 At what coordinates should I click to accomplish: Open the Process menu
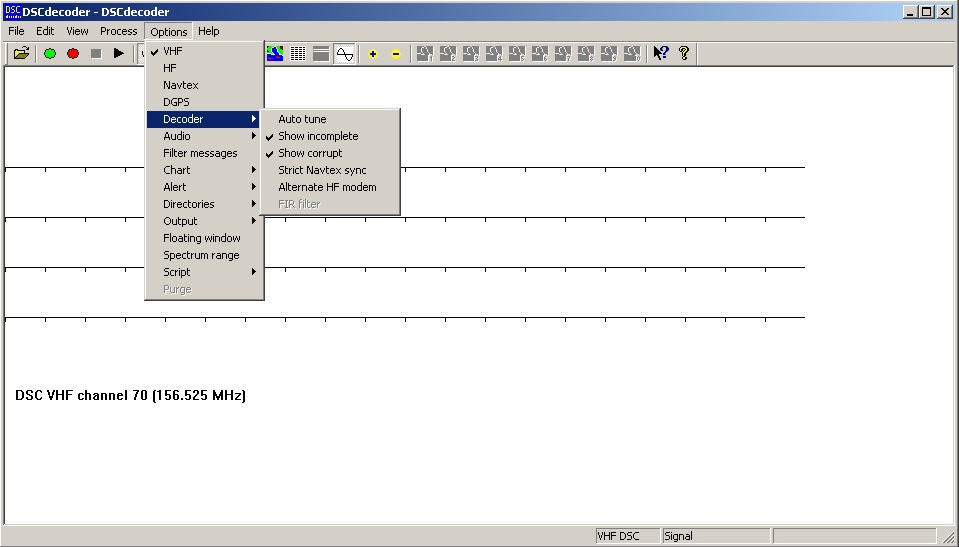click(x=119, y=31)
